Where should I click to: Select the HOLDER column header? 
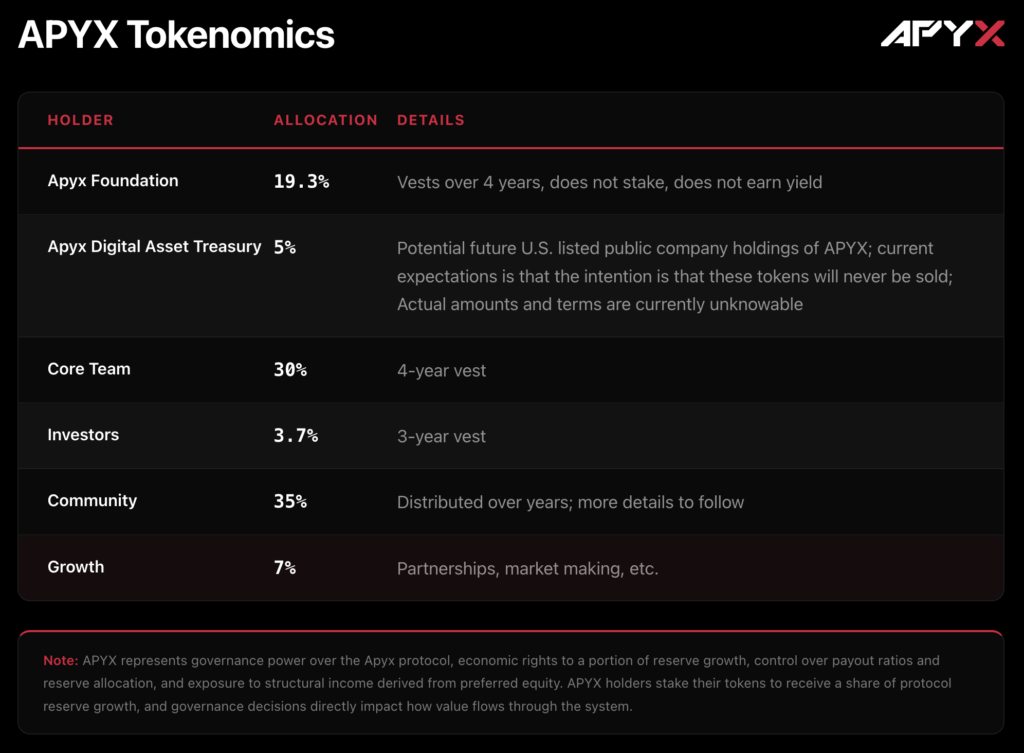click(x=80, y=120)
